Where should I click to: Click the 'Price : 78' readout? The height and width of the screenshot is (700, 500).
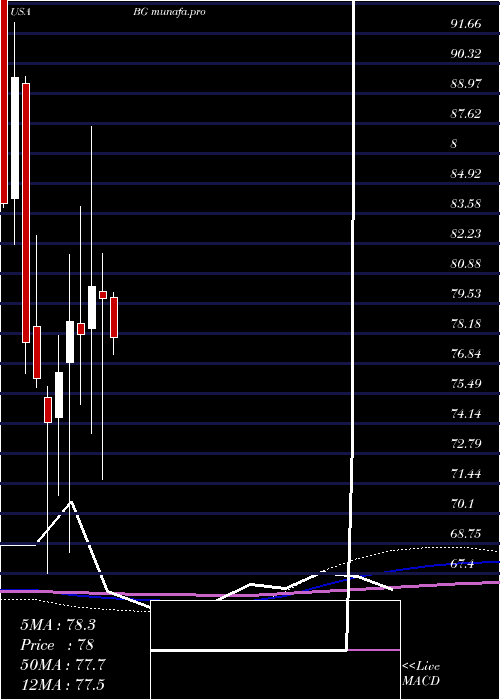(x=57, y=645)
